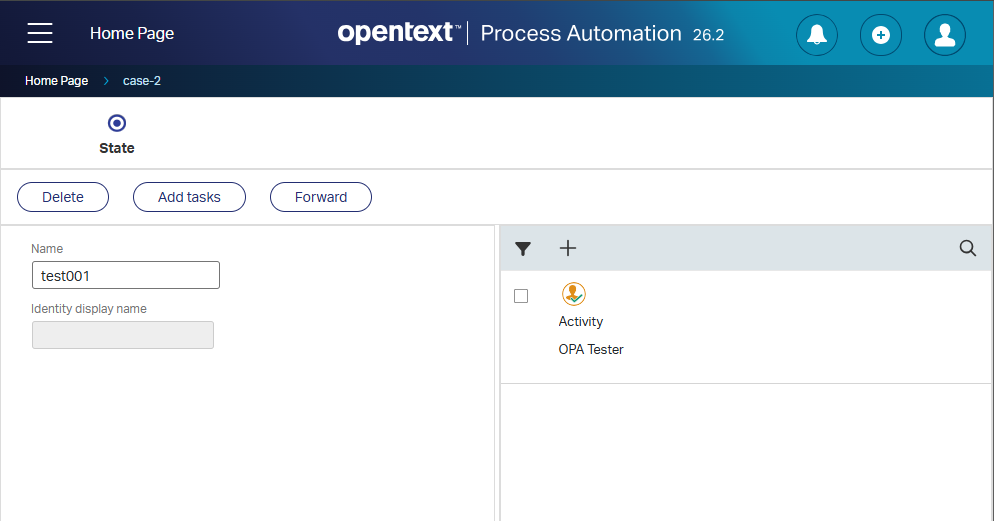The height and width of the screenshot is (521, 994).
Task: Go to Home Page breadcrumb
Action: point(56,80)
